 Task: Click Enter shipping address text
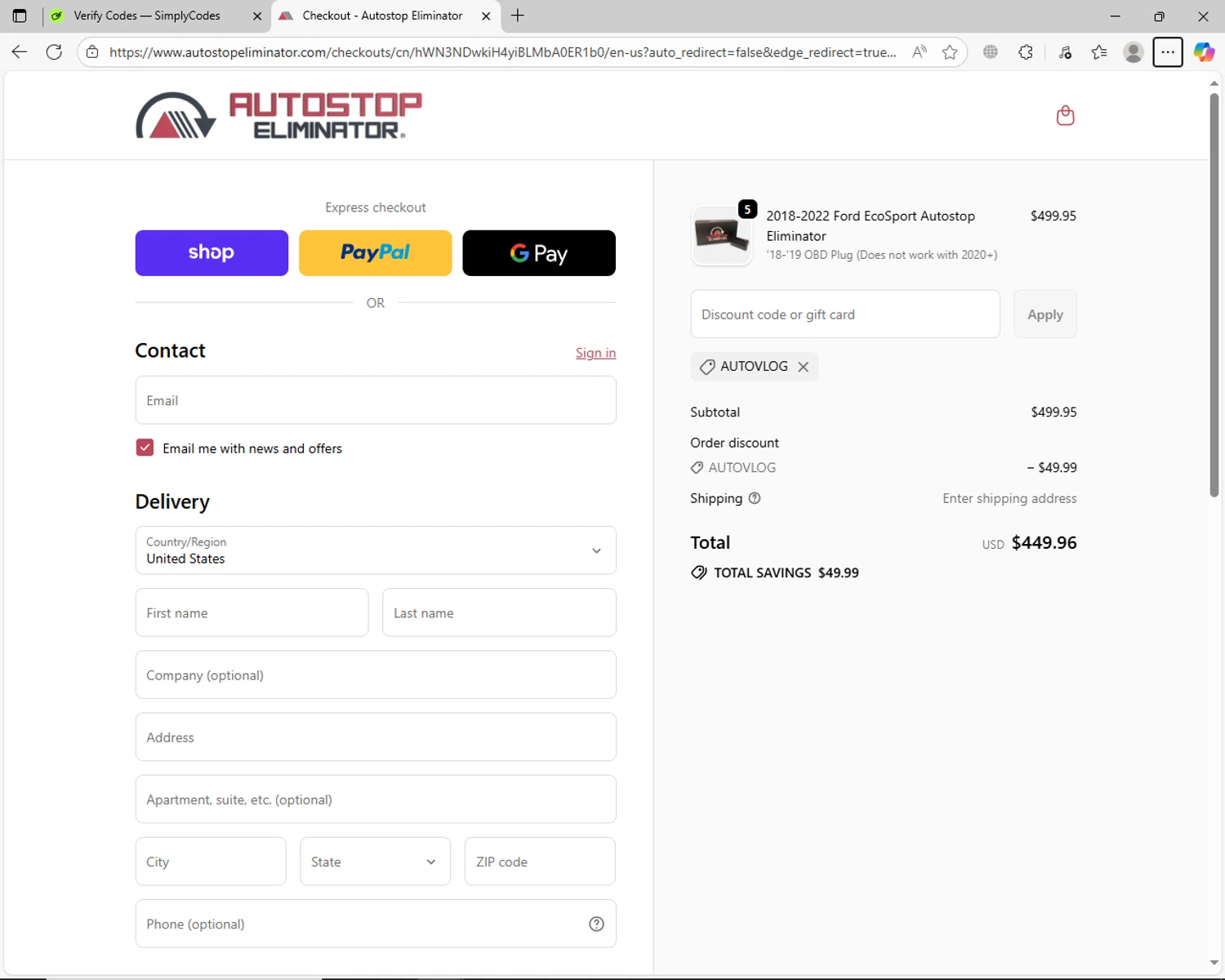[x=1009, y=498]
